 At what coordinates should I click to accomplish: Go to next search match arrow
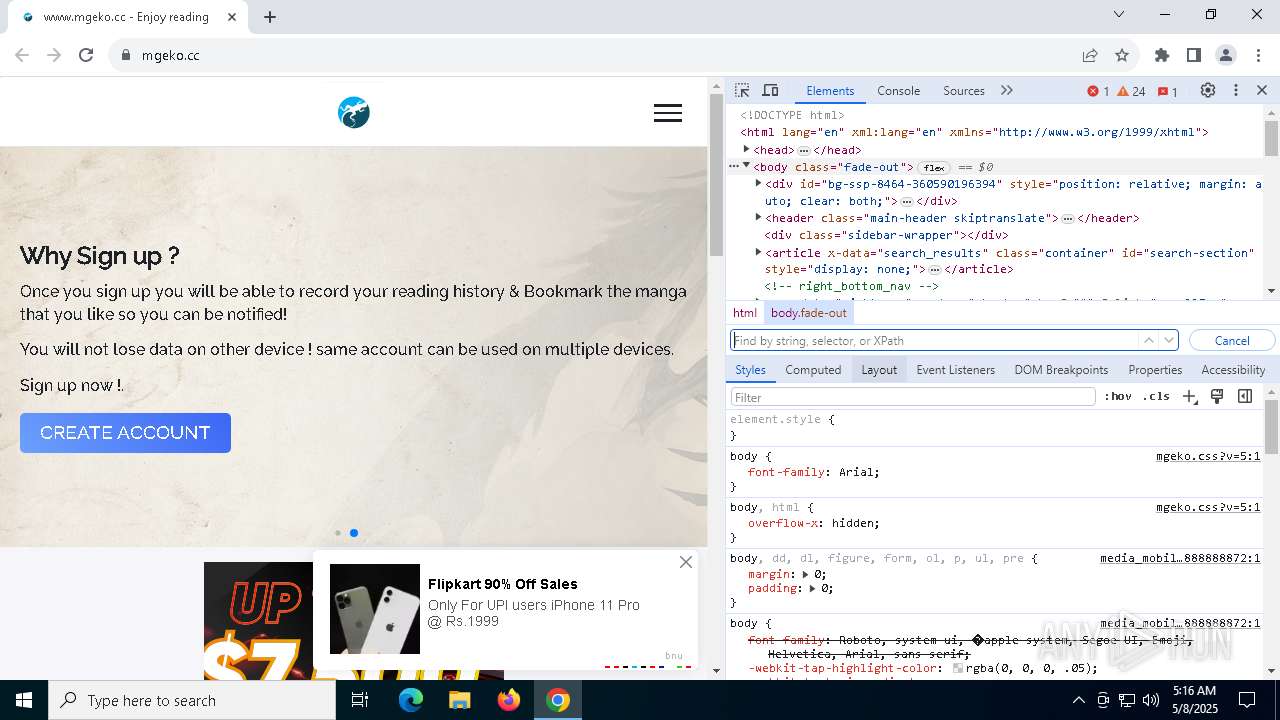1169,340
